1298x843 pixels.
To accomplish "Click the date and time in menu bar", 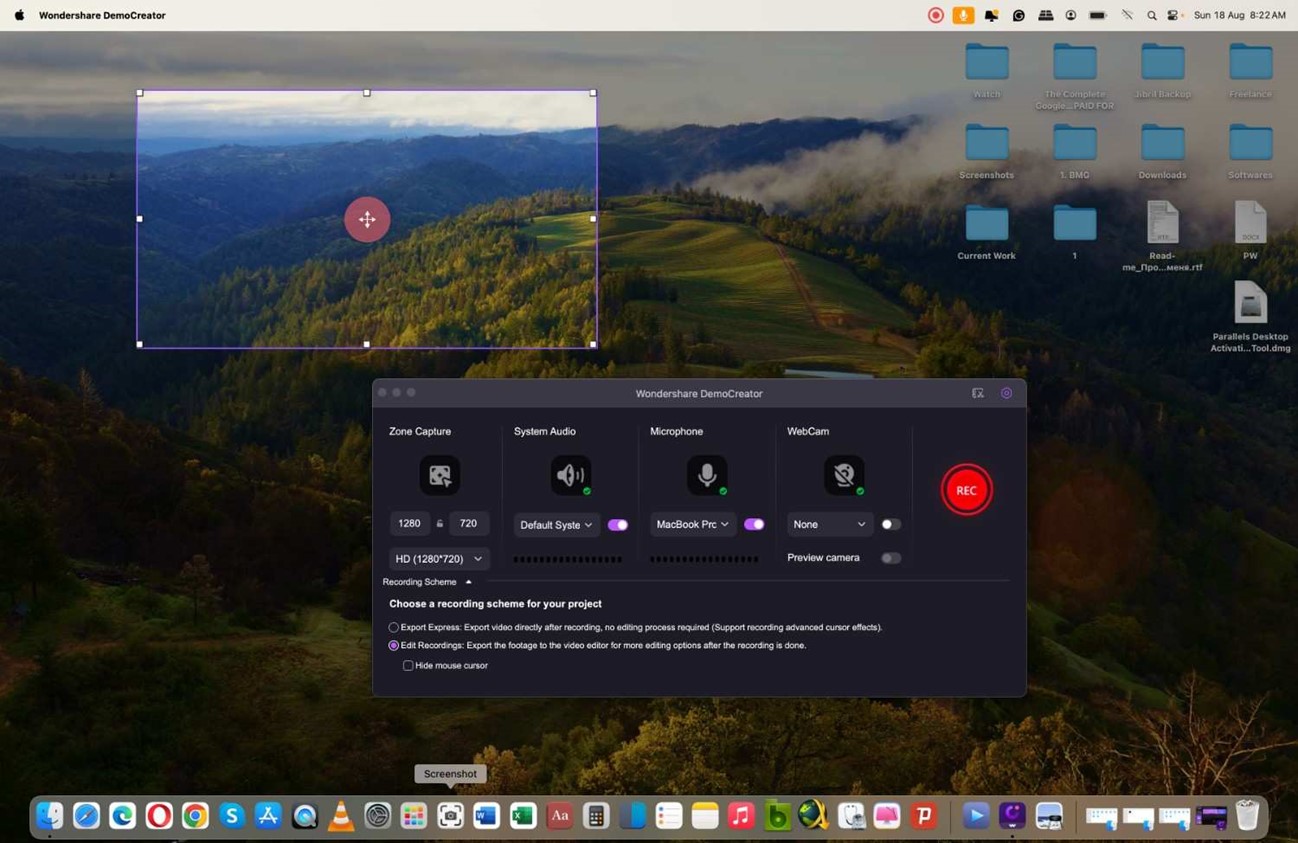I will pos(1239,15).
